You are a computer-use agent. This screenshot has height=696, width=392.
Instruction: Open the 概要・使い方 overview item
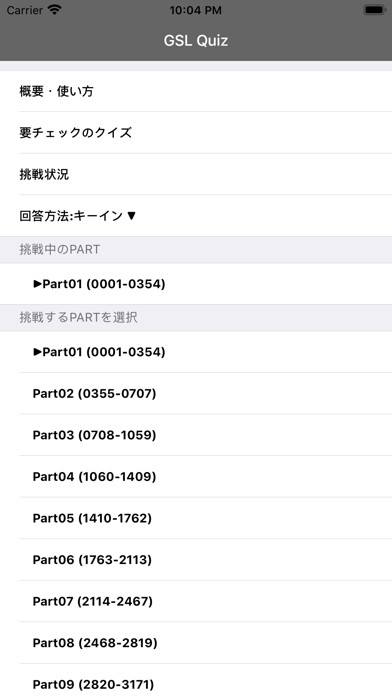point(196,91)
